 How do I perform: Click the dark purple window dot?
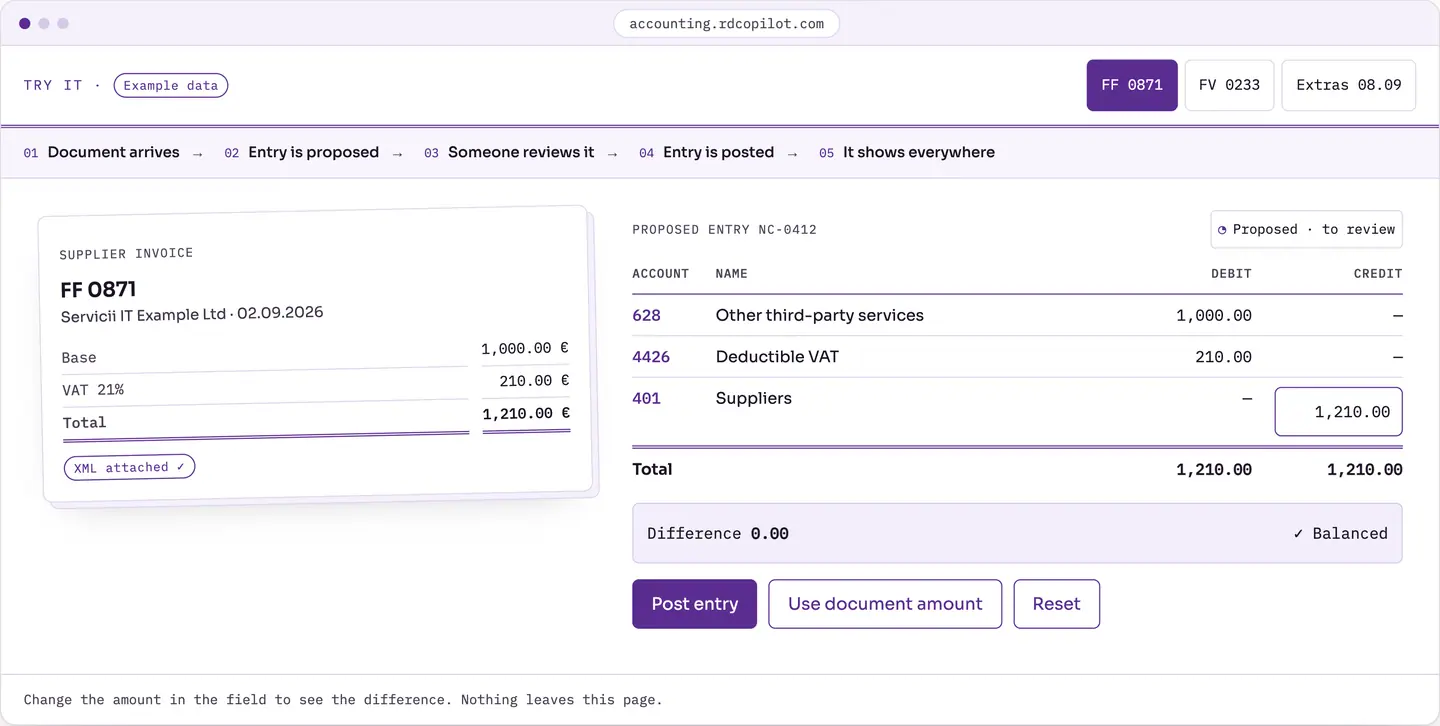[x=25, y=23]
